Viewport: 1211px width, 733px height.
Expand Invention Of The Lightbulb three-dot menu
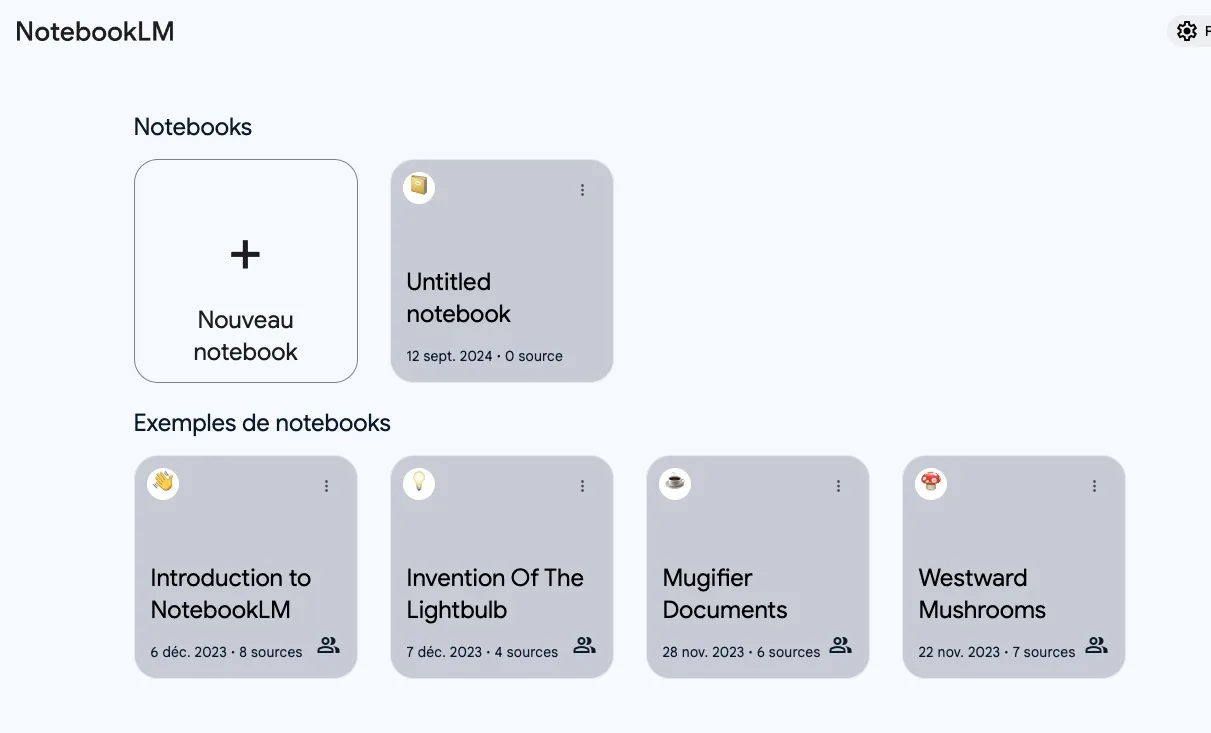point(583,486)
